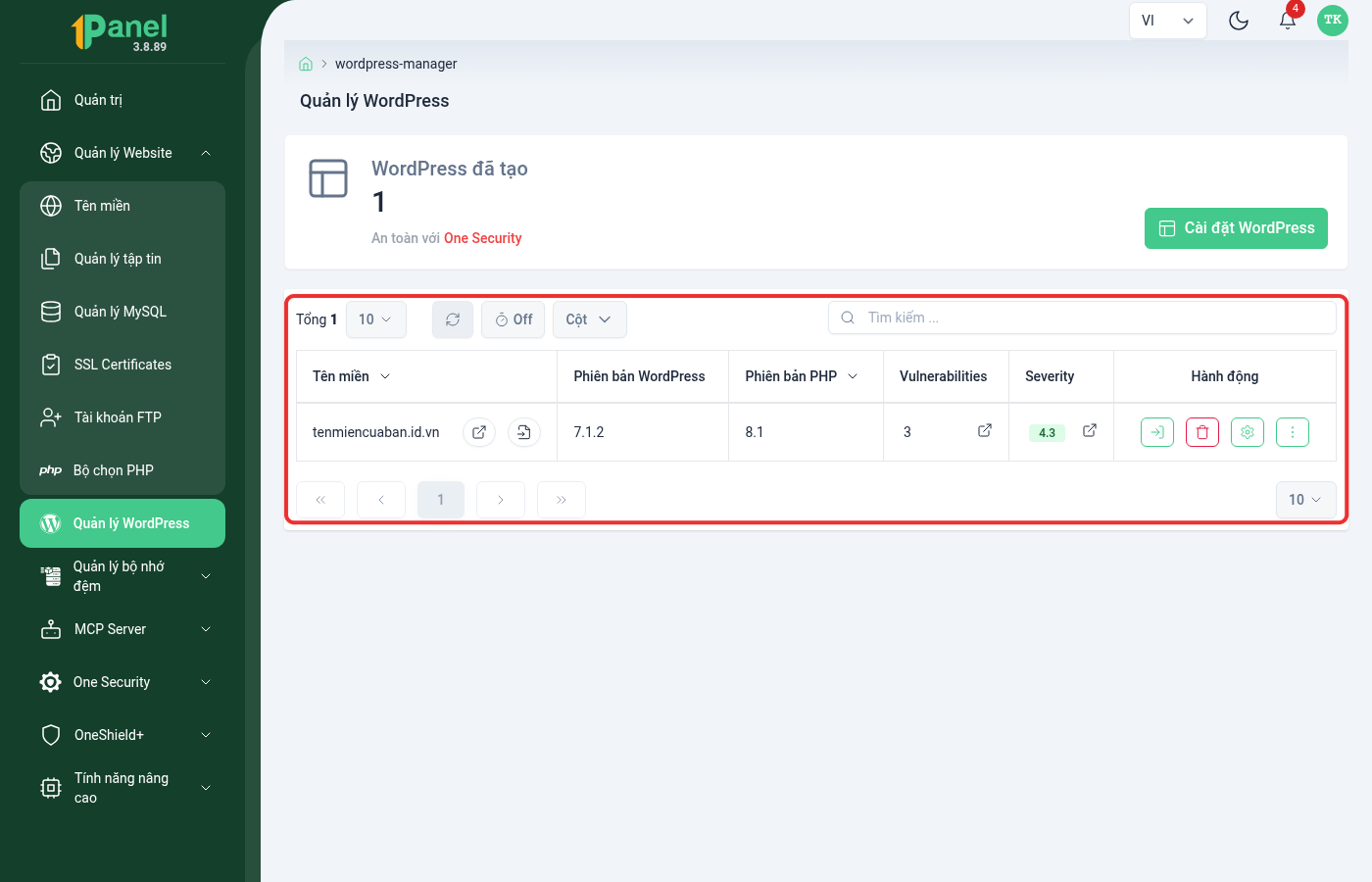1372x882 pixels.
Task: Open Tài khoản FTP
Action: coord(122,417)
